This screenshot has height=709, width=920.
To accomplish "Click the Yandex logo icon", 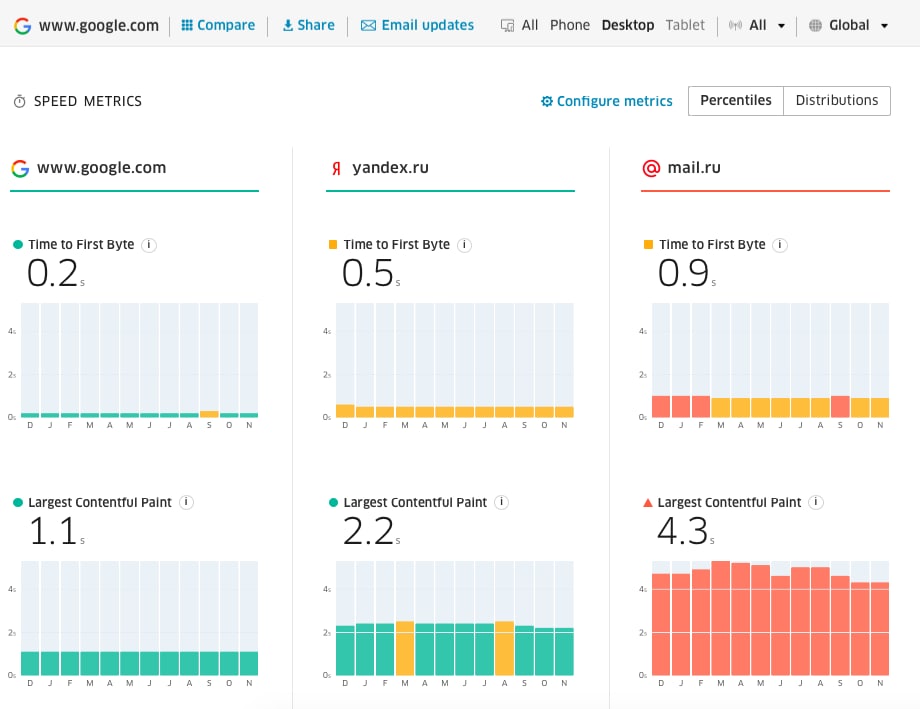I will 336,168.
